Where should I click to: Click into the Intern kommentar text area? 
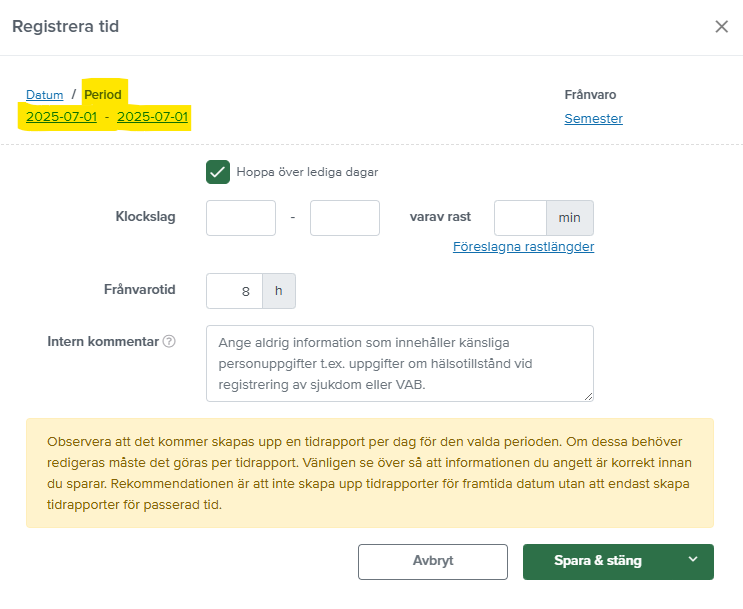click(x=399, y=362)
